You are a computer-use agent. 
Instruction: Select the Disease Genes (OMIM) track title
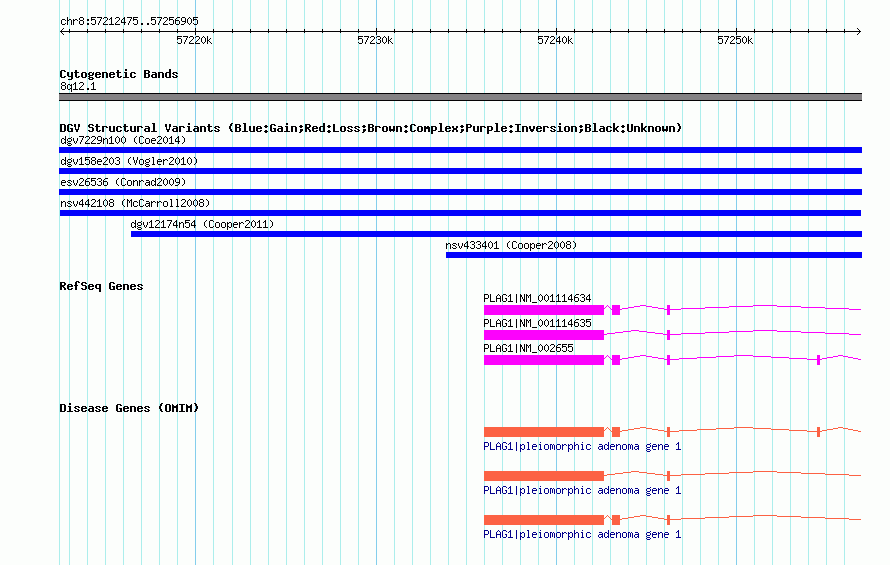129,408
